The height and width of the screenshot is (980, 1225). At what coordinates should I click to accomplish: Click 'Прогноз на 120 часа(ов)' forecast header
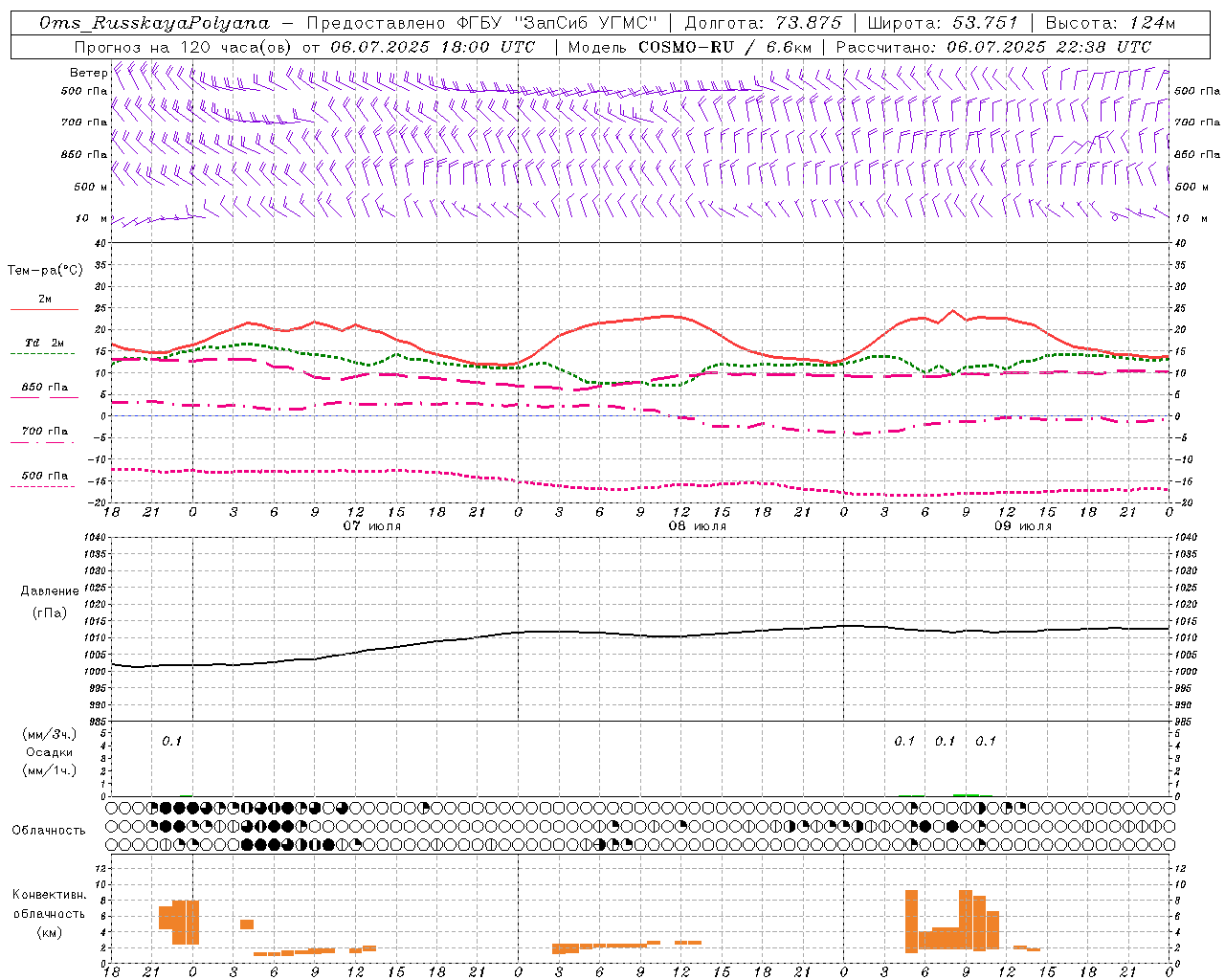185,47
